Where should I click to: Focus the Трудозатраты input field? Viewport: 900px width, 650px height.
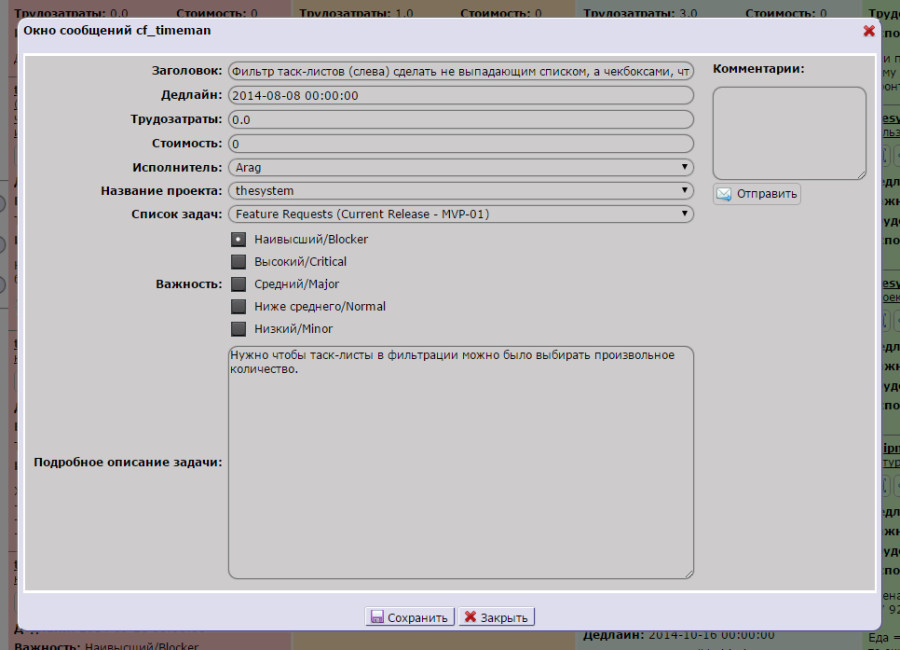point(460,119)
